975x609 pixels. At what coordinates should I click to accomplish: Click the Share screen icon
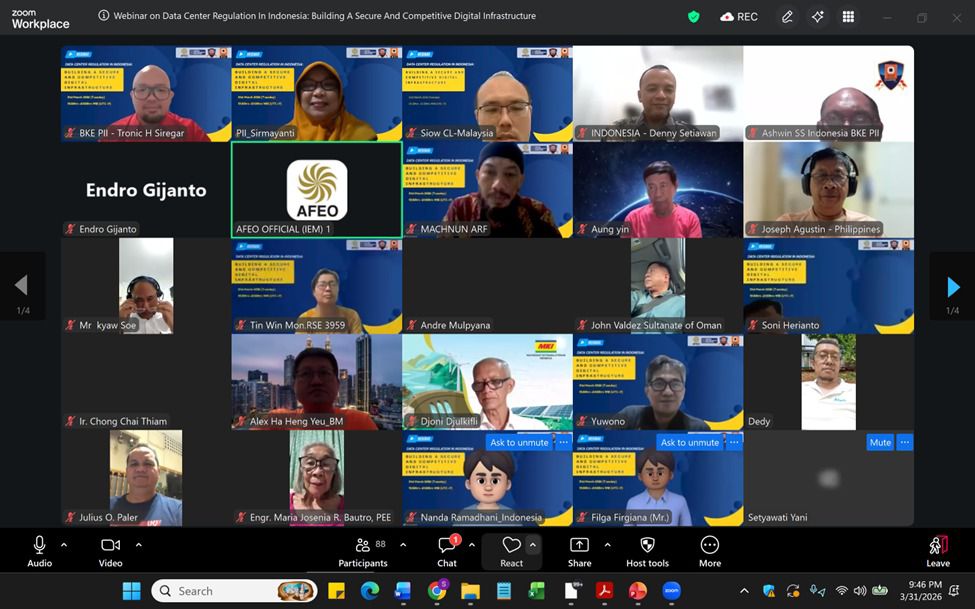pyautogui.click(x=579, y=551)
